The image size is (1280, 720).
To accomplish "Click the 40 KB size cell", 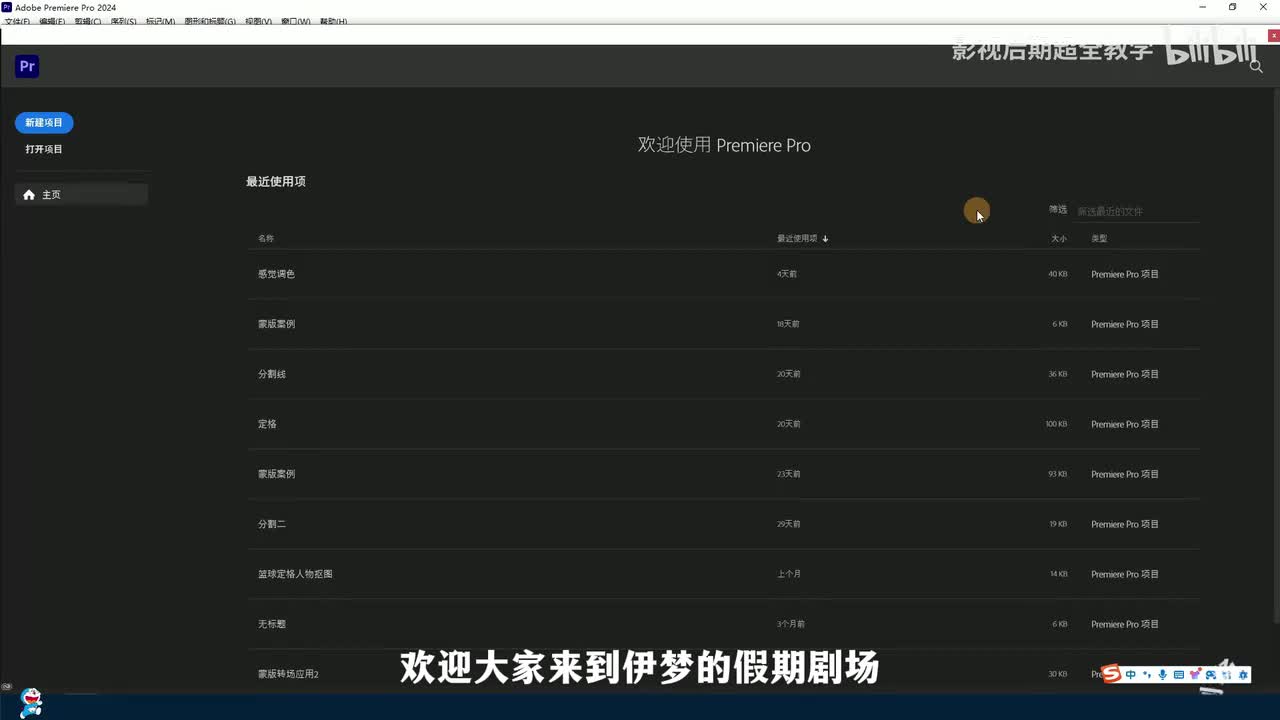I will pyautogui.click(x=1057, y=274).
